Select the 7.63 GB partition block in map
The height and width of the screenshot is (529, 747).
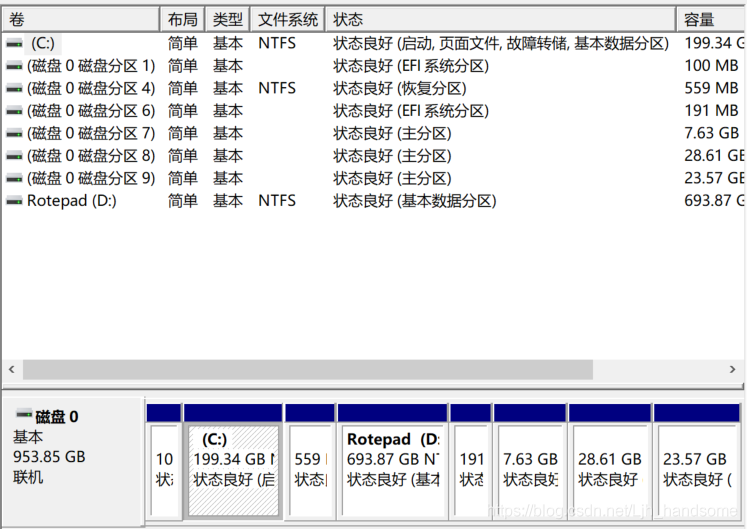[x=530, y=461]
